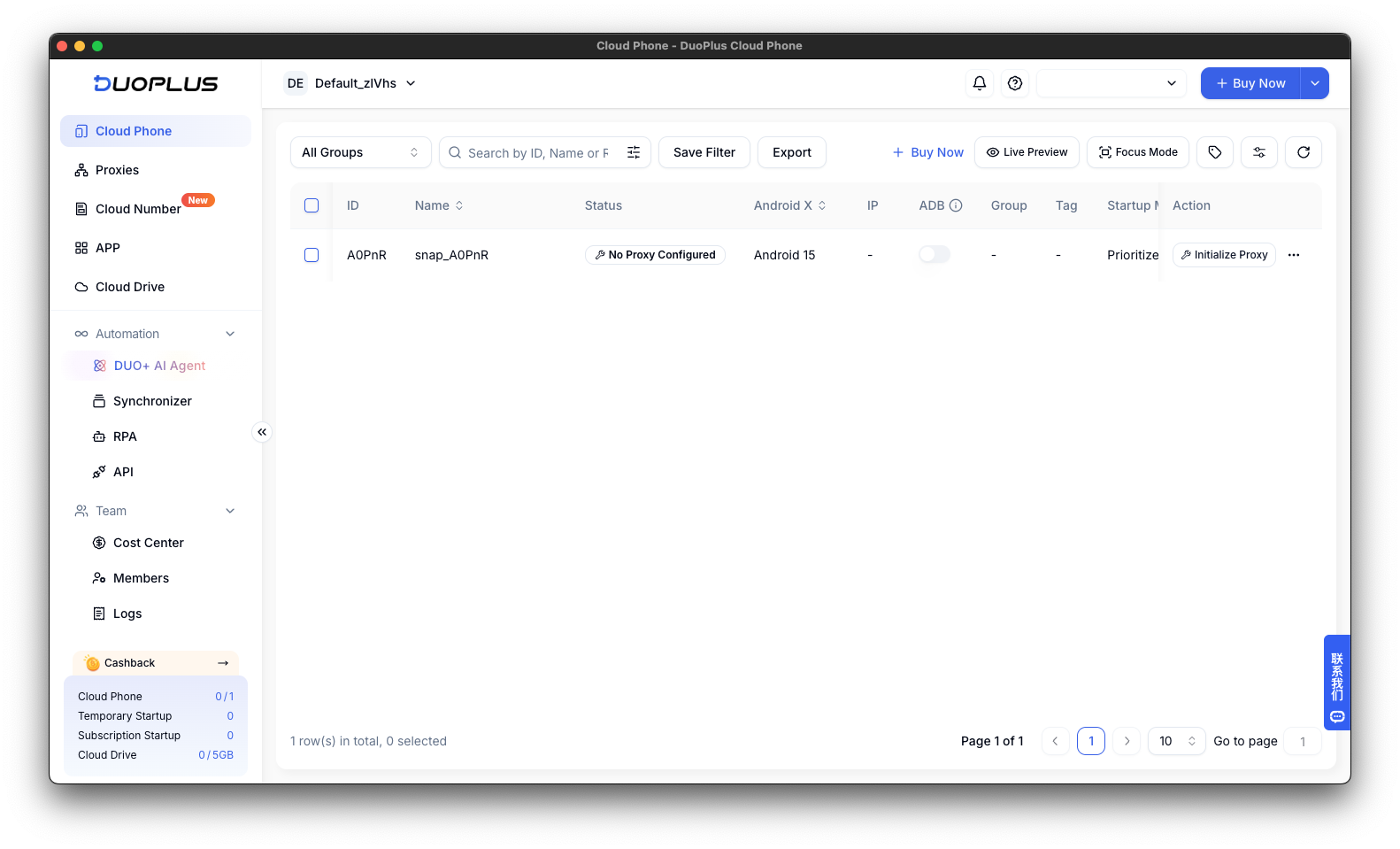Click blue Buy Now header button
Screen dimensions: 1400x849
[x=1250, y=83]
